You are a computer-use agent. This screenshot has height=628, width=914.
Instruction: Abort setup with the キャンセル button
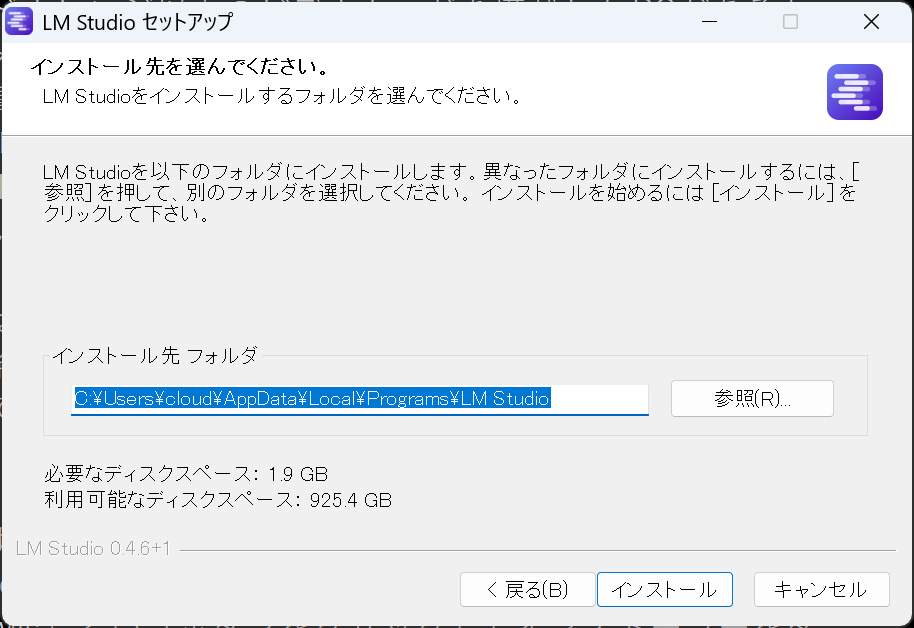pos(821,589)
